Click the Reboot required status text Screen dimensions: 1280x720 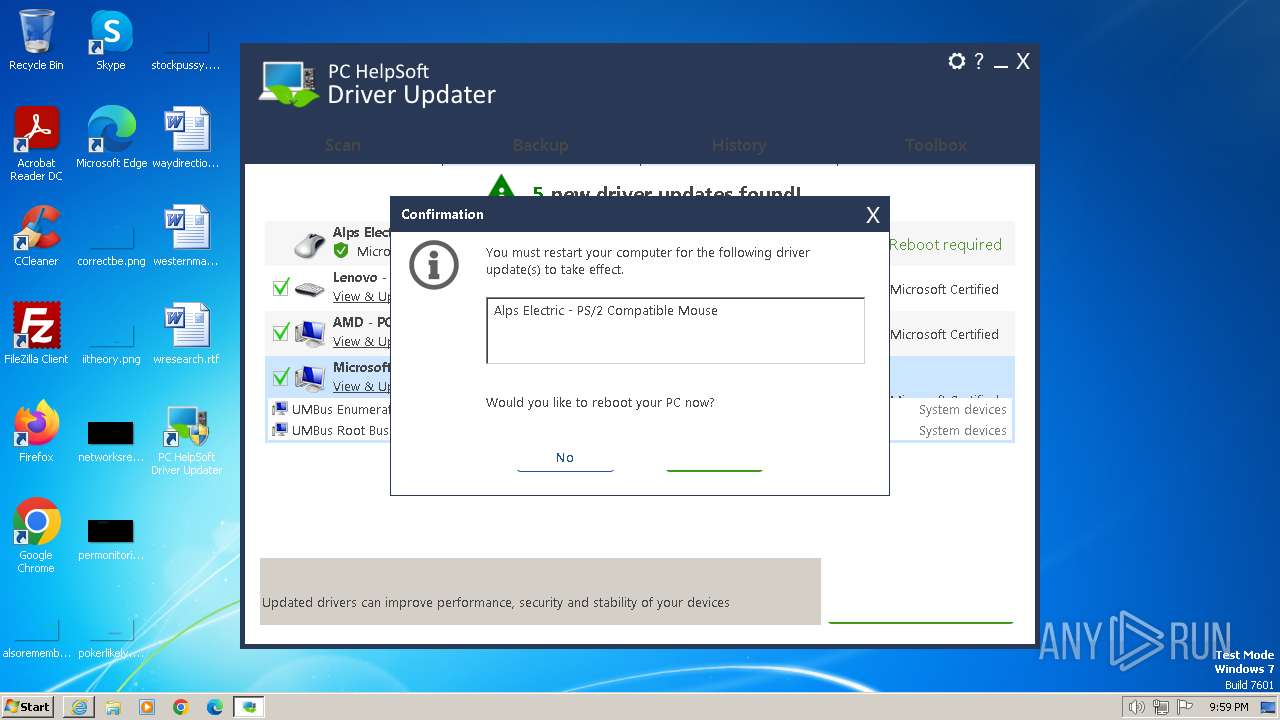tap(945, 245)
